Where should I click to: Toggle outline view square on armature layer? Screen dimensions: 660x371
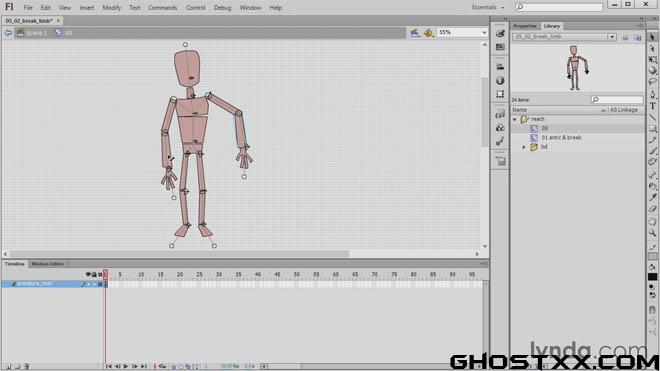tap(100, 284)
